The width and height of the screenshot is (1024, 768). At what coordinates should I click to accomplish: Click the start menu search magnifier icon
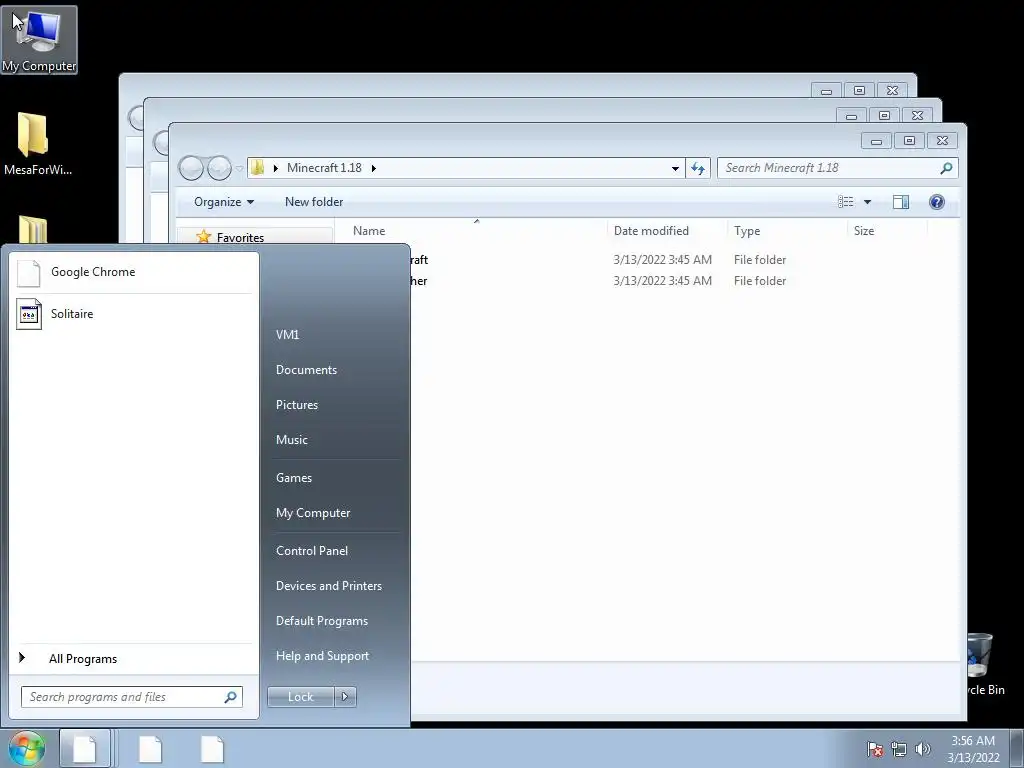tap(231, 697)
